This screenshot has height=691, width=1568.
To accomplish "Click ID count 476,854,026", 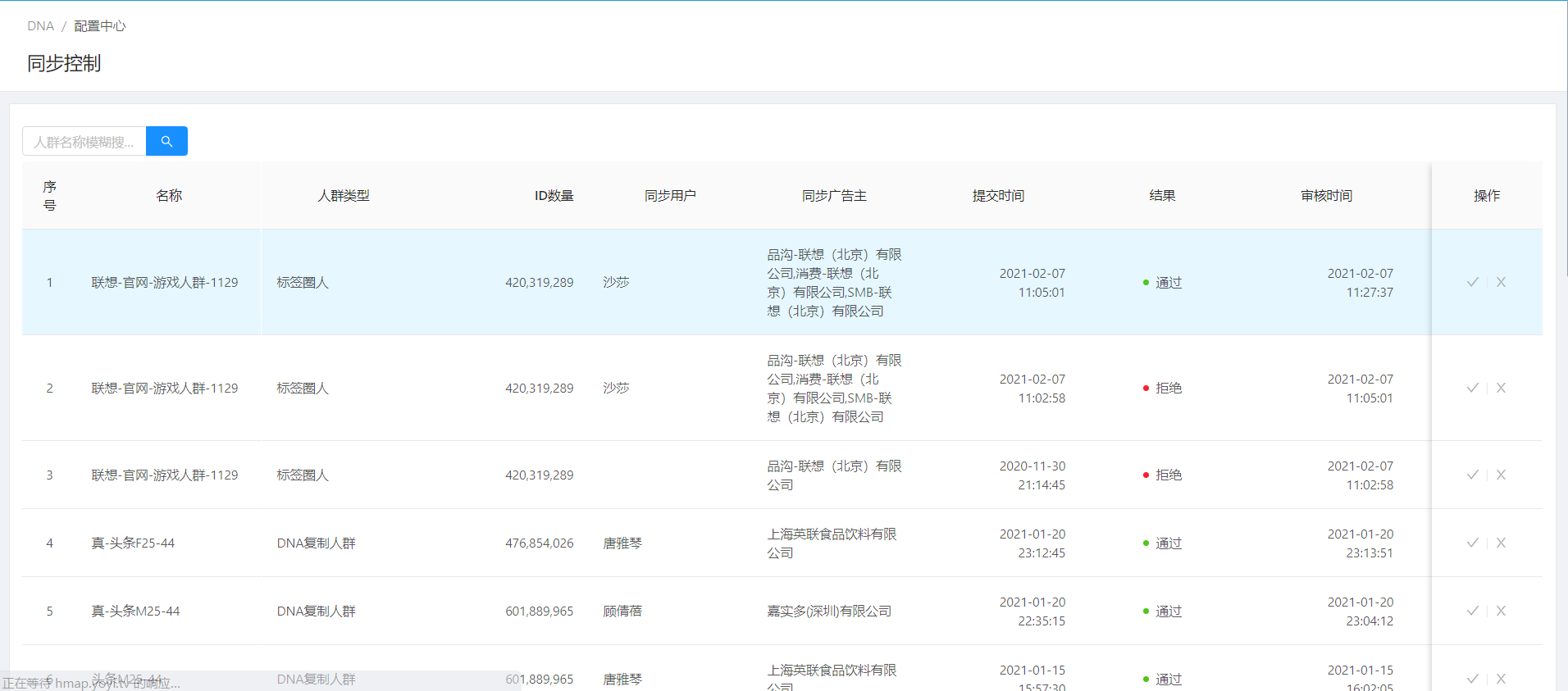I will (x=540, y=543).
